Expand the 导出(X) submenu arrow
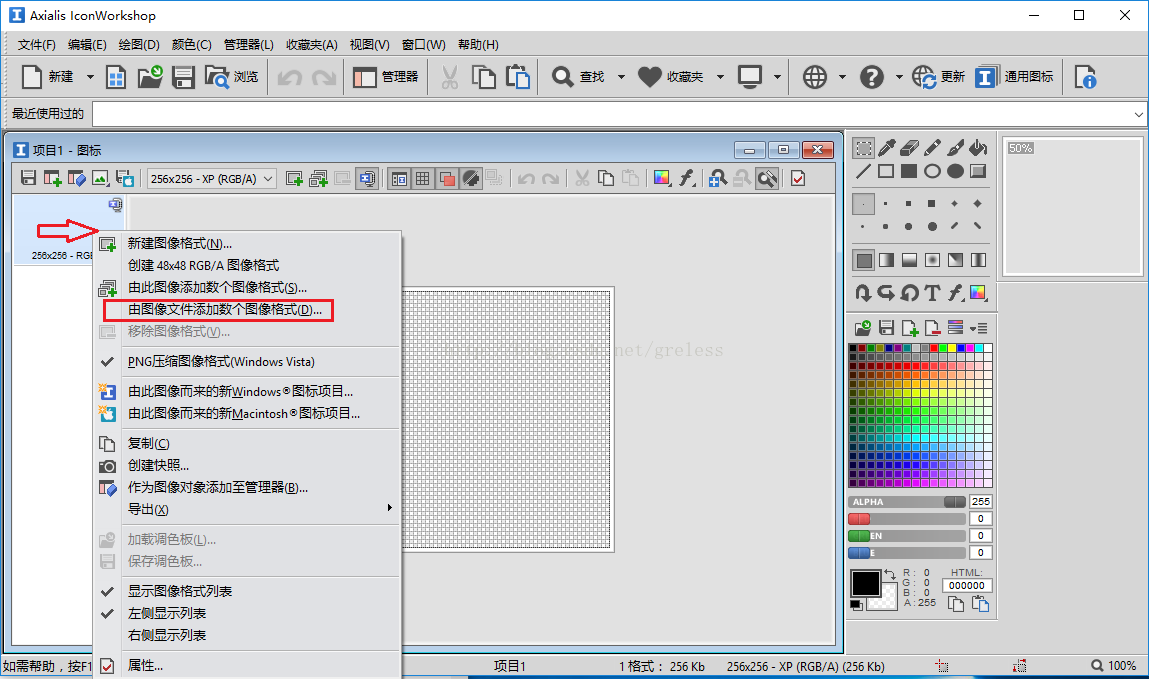Image resolution: width=1149 pixels, height=679 pixels. click(390, 508)
